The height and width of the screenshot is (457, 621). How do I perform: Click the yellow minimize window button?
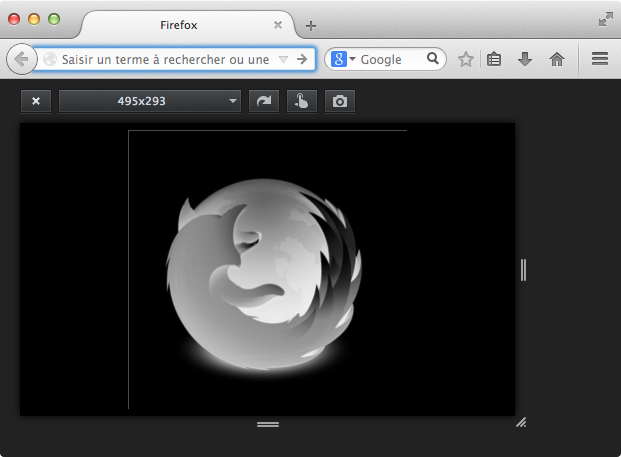pos(34,19)
